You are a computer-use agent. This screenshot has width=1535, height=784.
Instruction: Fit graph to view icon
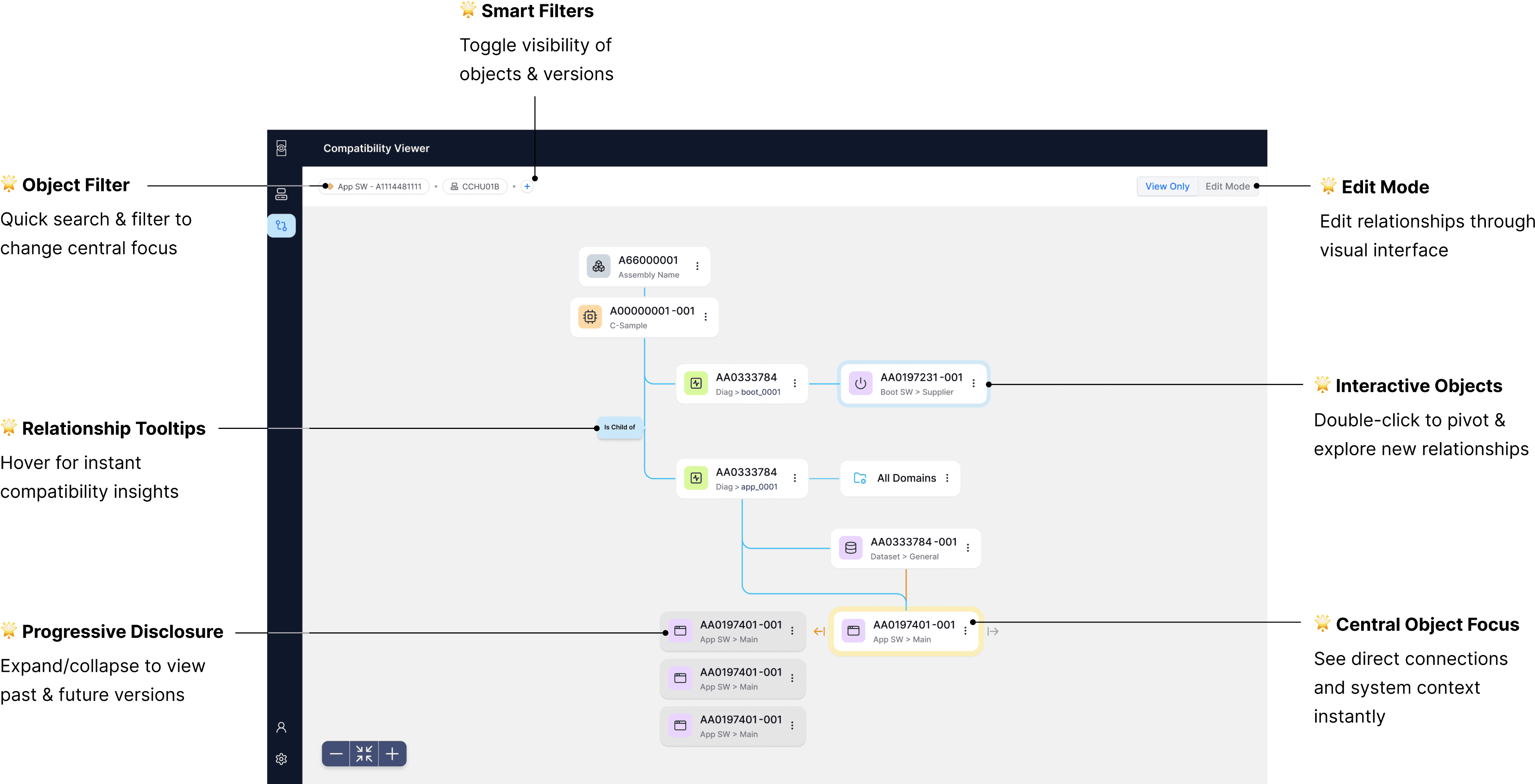pyautogui.click(x=364, y=754)
